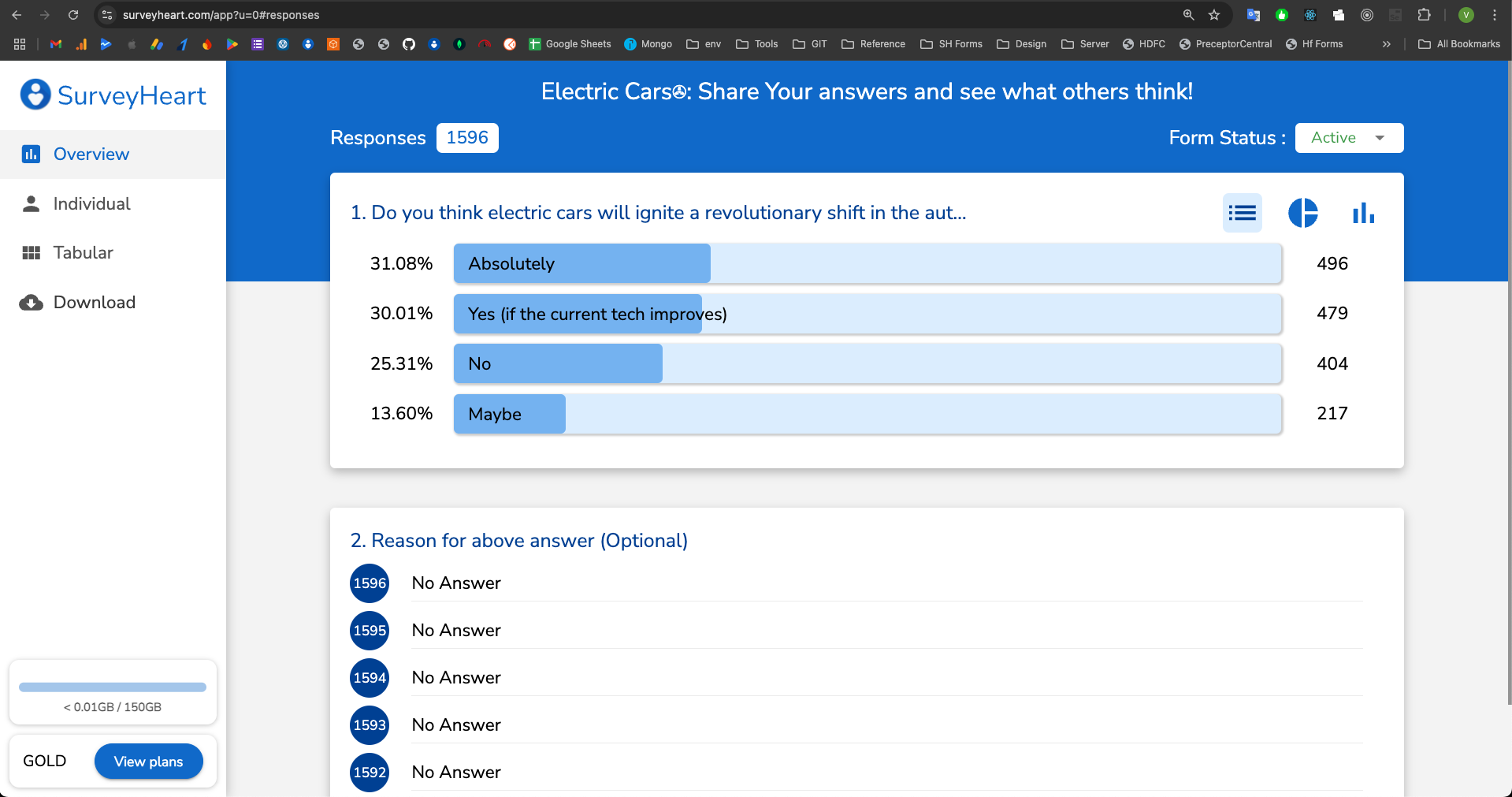Open response number 1596

pyautogui.click(x=370, y=583)
